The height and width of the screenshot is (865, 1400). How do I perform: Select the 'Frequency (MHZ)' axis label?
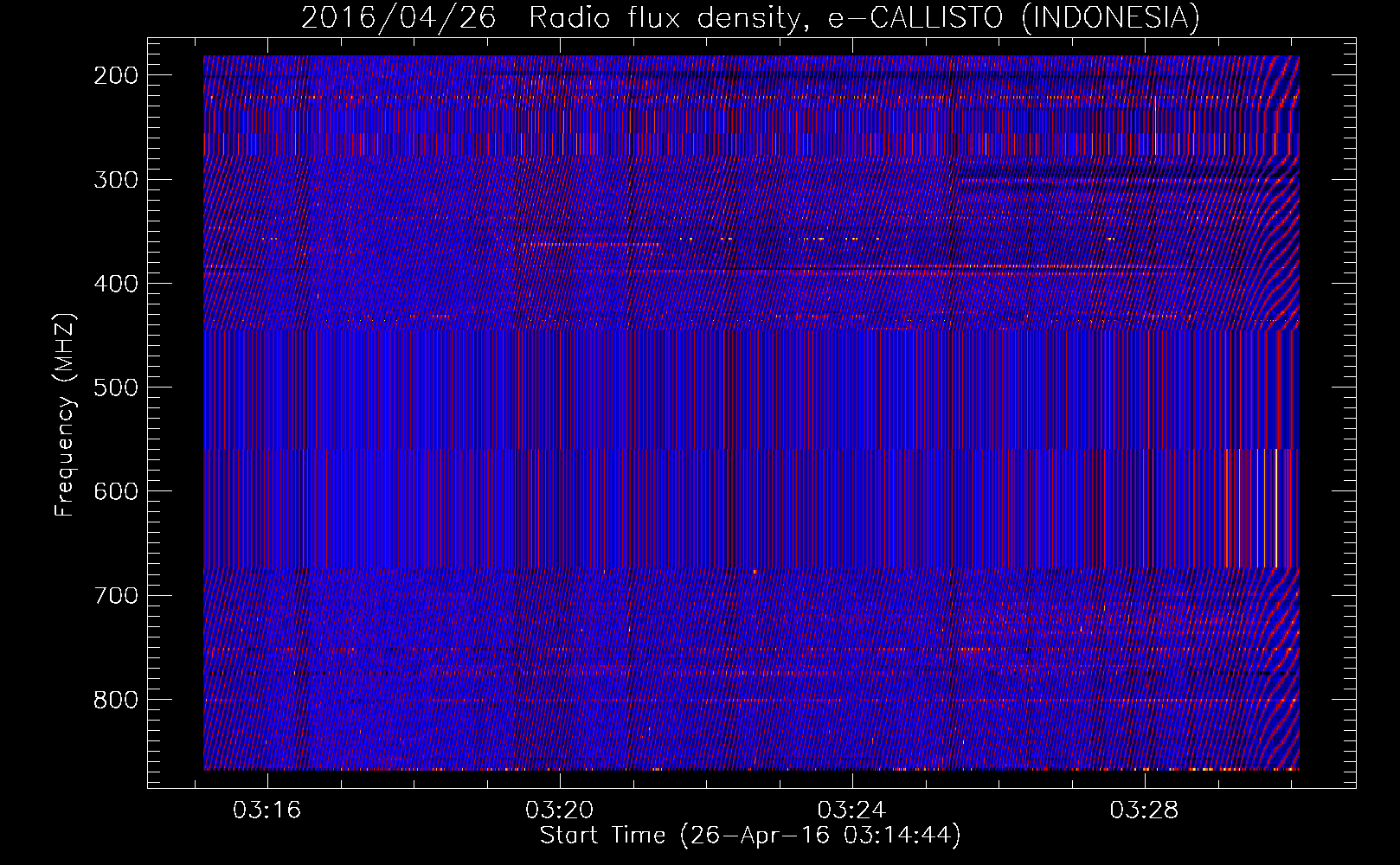[65, 414]
